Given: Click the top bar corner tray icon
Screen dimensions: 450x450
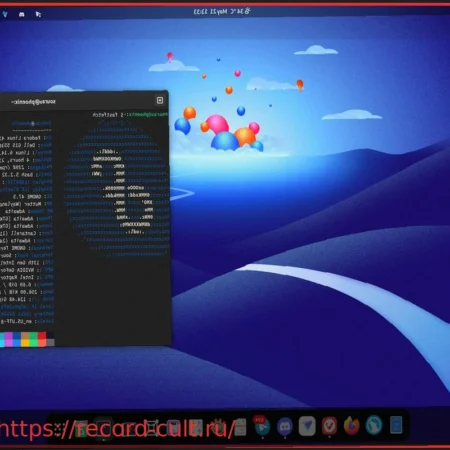Looking at the screenshot, I should pos(5,14).
